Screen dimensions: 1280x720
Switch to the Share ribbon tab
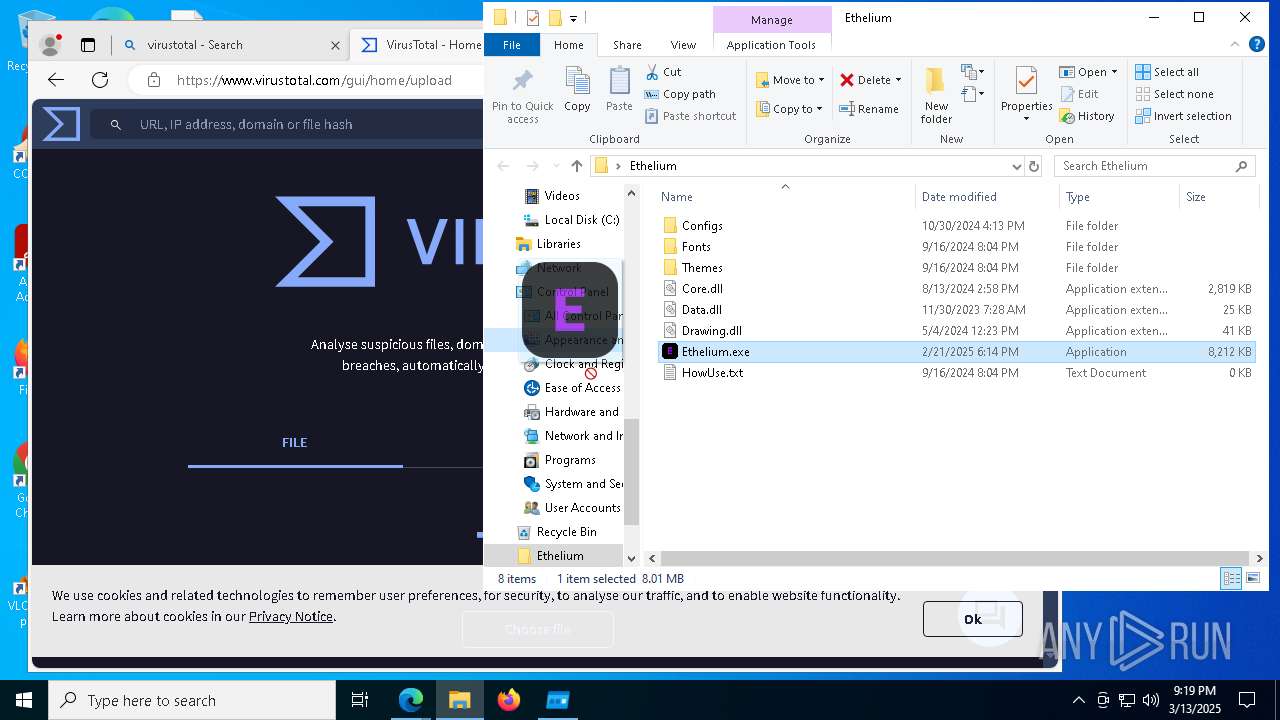tap(627, 45)
